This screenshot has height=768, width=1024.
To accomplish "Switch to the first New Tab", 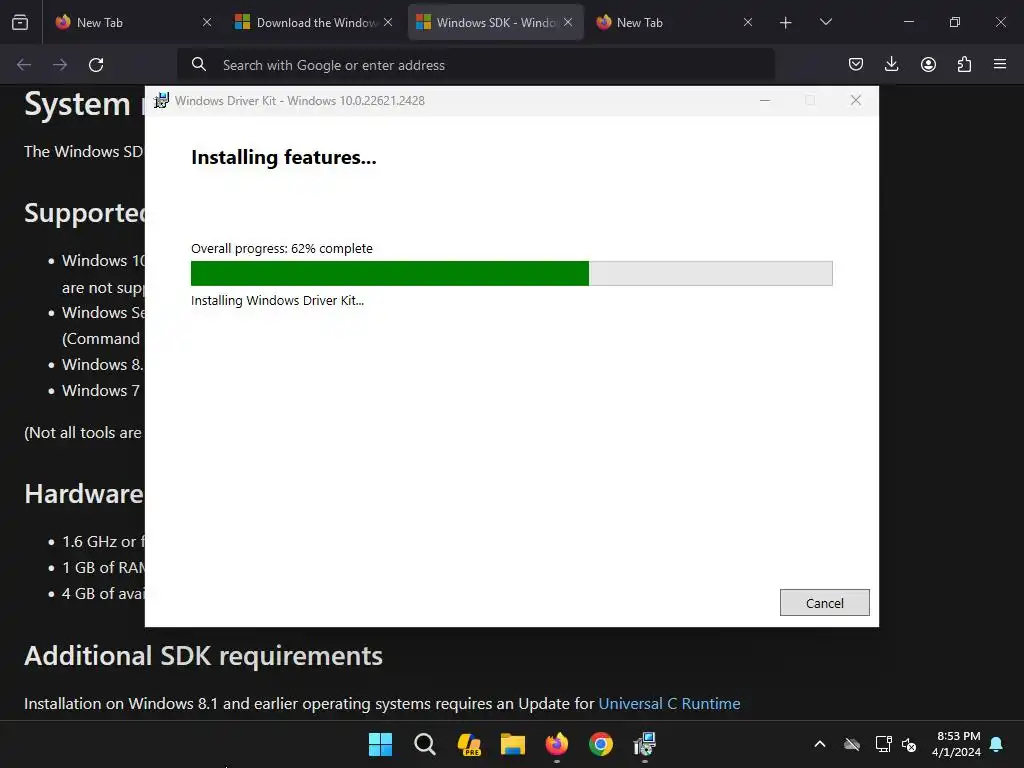I will pyautogui.click(x=133, y=22).
